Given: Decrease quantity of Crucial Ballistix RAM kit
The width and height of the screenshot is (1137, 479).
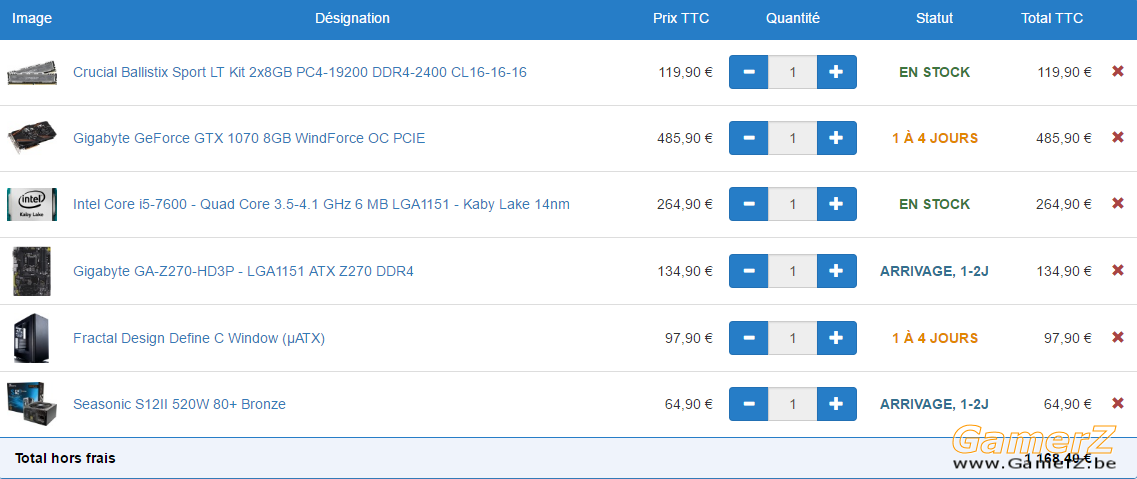Looking at the screenshot, I should coord(749,72).
